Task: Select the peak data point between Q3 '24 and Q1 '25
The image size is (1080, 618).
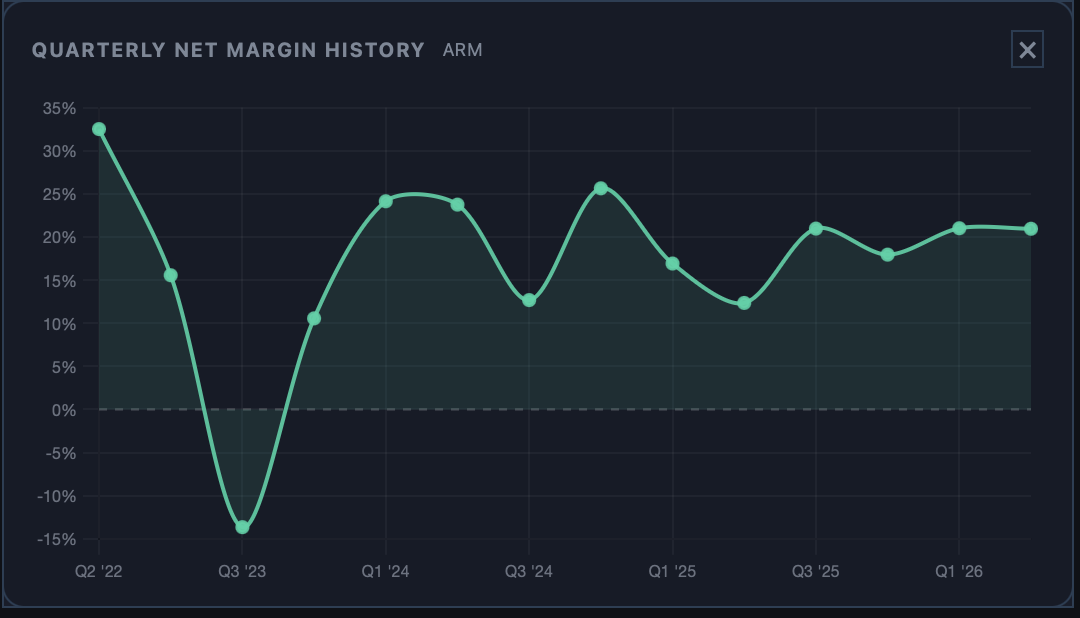Action: pyautogui.click(x=601, y=188)
